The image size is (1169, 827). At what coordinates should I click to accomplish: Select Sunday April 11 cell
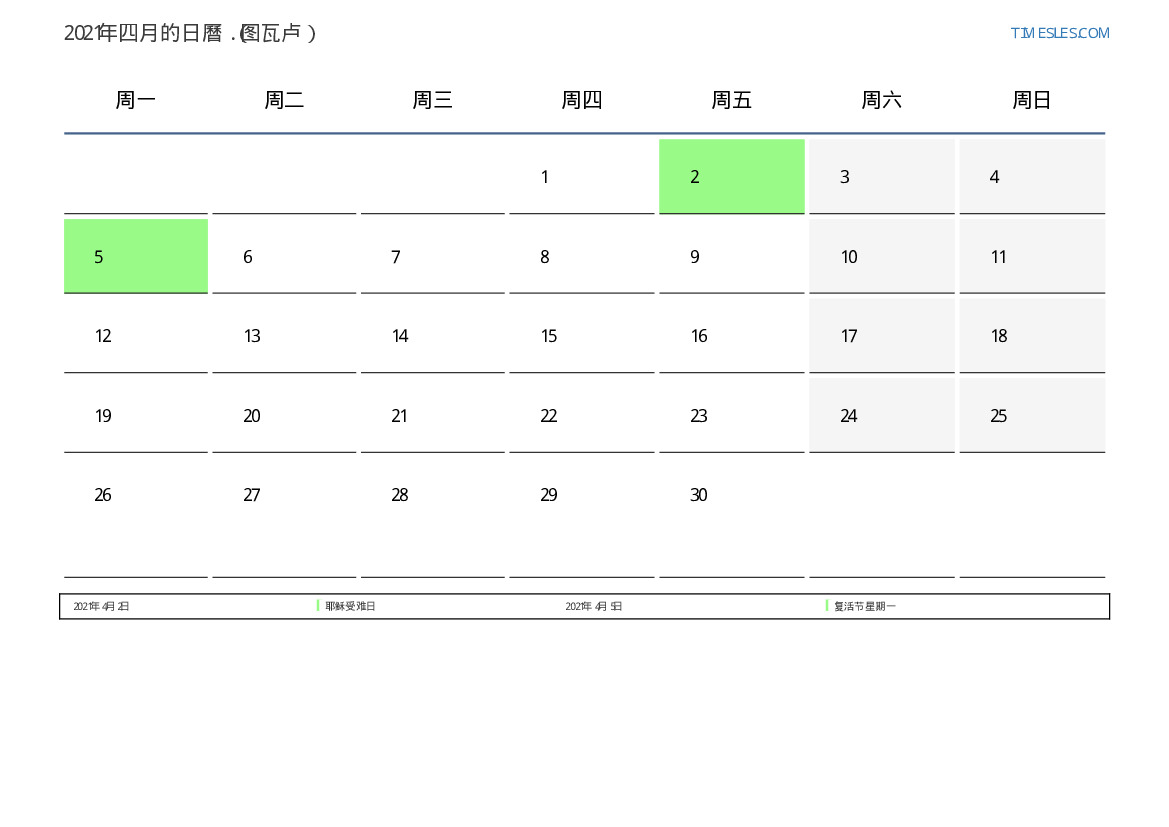click(1031, 256)
